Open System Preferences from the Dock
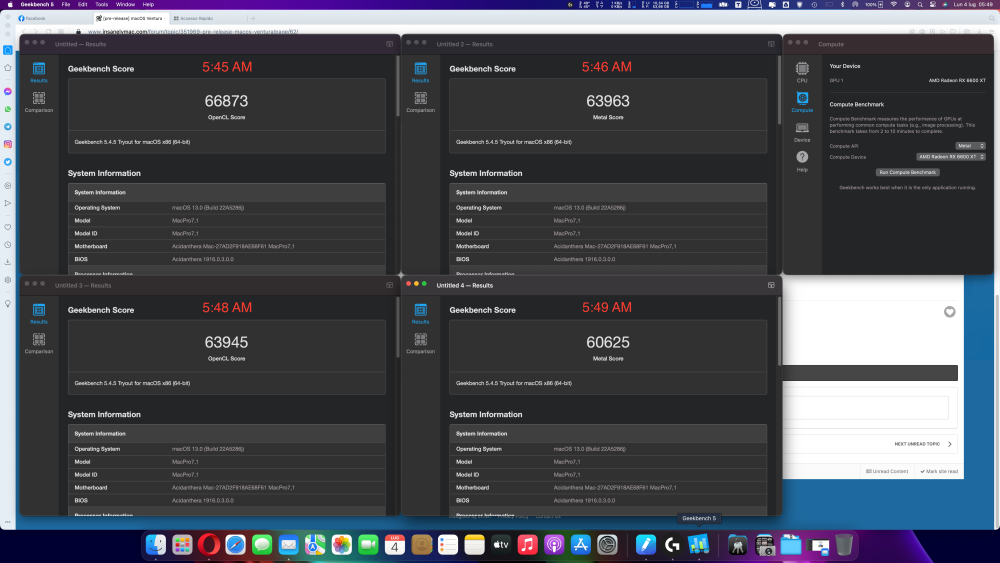Screen dimensions: 1000x563 (x=607, y=545)
